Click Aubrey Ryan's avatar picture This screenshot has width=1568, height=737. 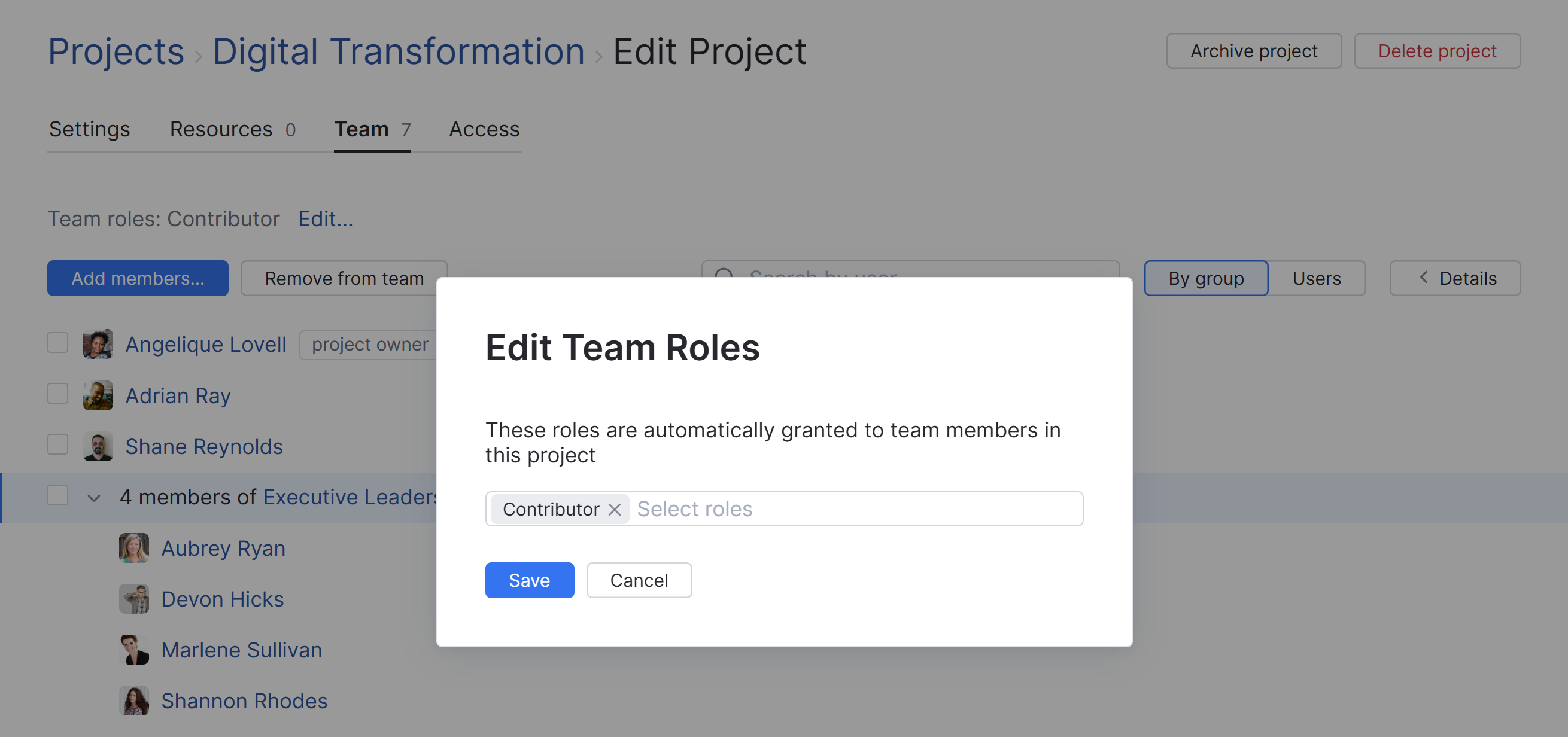click(134, 548)
